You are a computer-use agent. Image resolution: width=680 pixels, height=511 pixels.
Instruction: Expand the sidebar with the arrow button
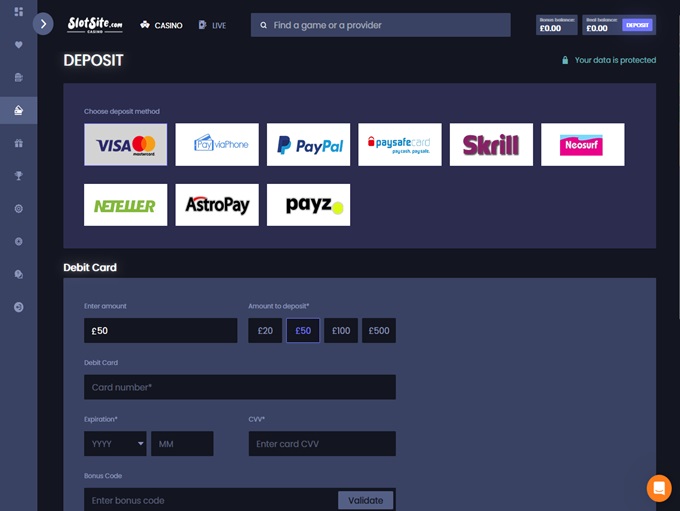(43, 24)
